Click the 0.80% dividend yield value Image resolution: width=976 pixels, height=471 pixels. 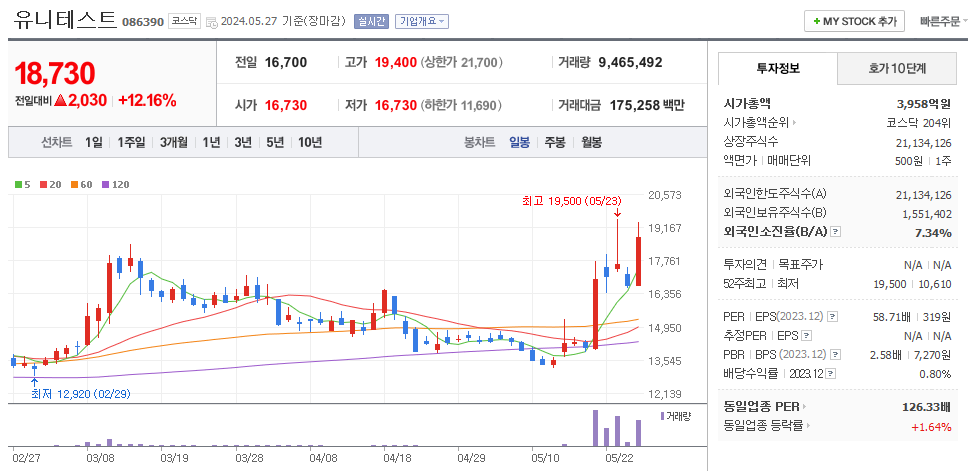935,375
